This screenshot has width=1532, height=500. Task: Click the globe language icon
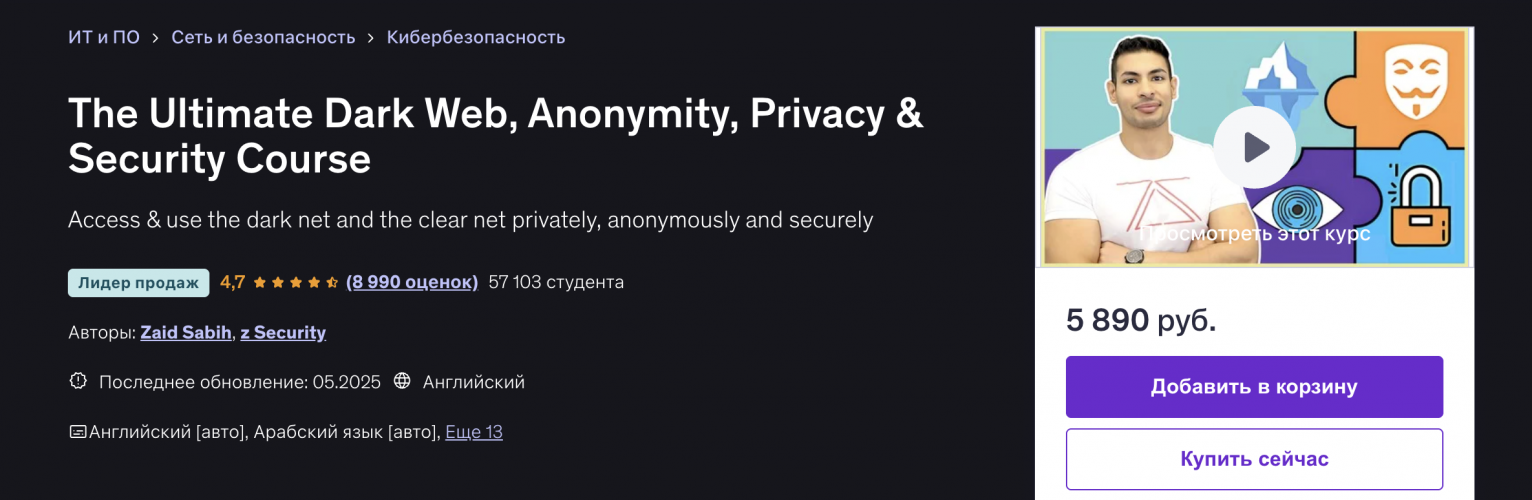pos(402,381)
